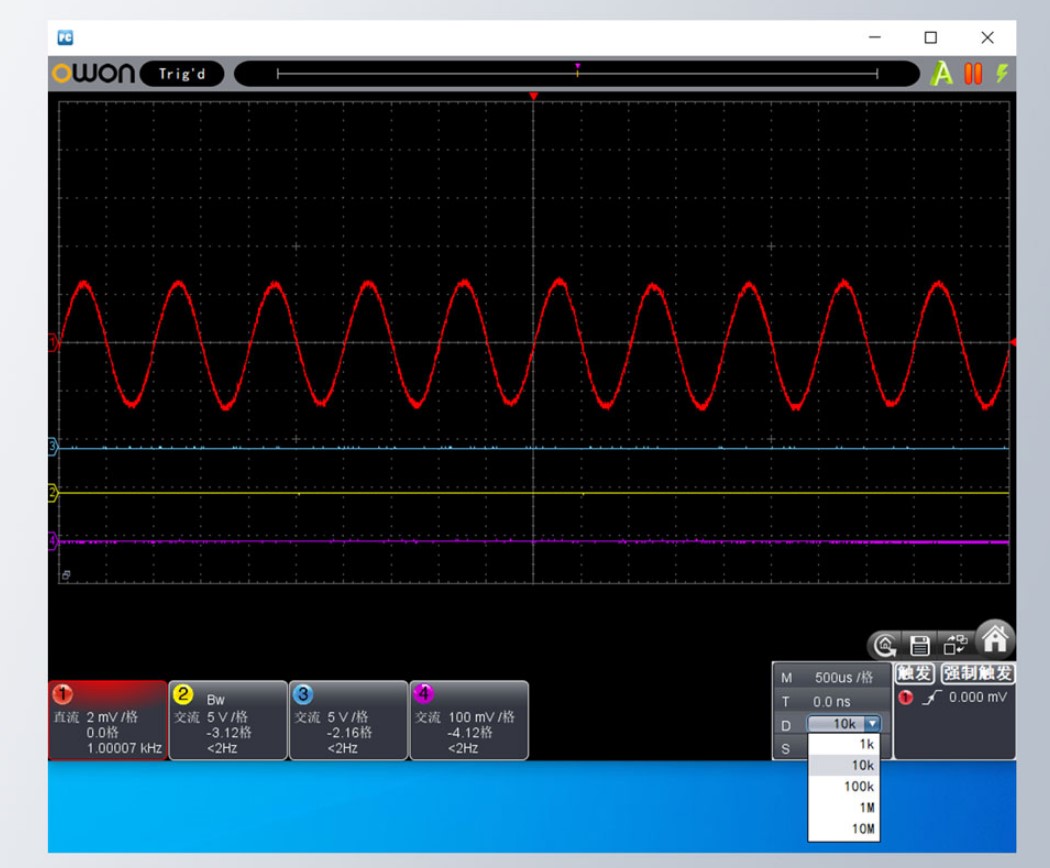Image resolution: width=1050 pixels, height=868 pixels.
Task: Click the 0.000 mV trigger level value
Action: [978, 697]
